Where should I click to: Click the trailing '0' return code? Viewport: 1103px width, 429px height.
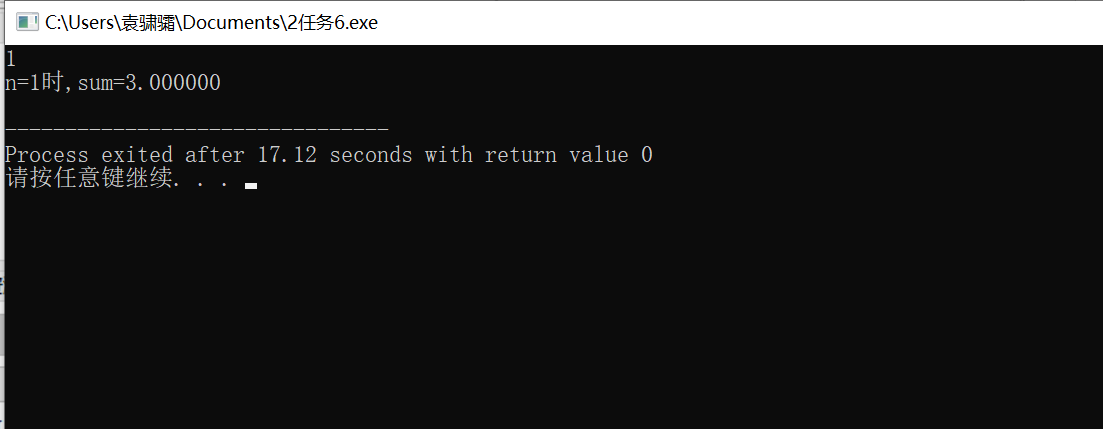647,155
